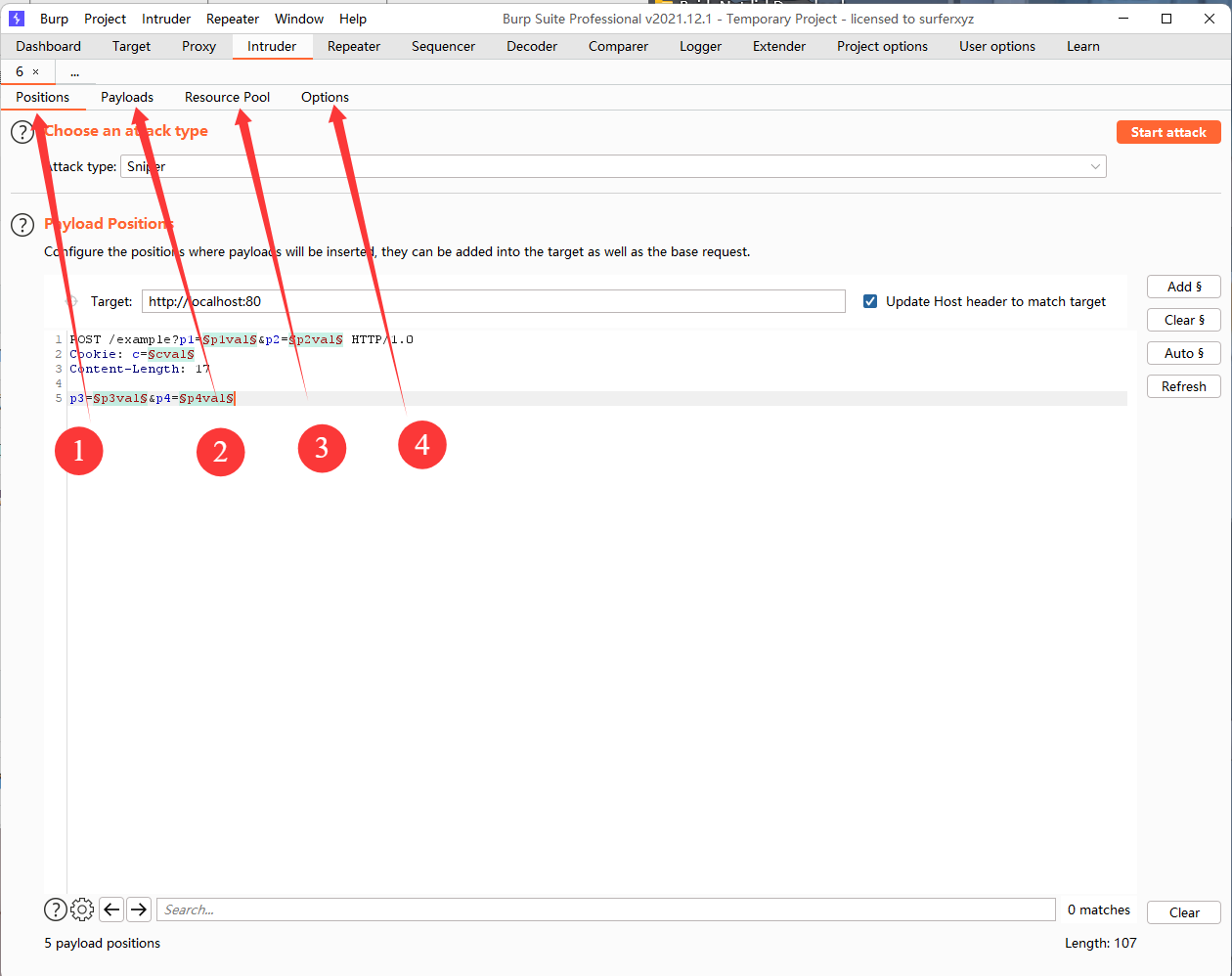Switch to Sequencer tab

[x=443, y=46]
